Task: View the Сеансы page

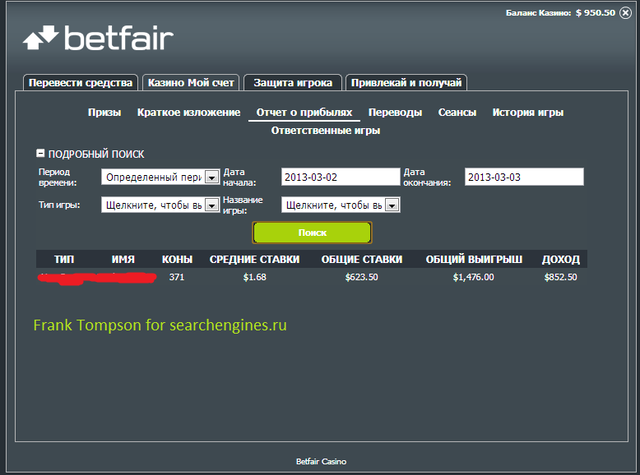Action: point(457,113)
